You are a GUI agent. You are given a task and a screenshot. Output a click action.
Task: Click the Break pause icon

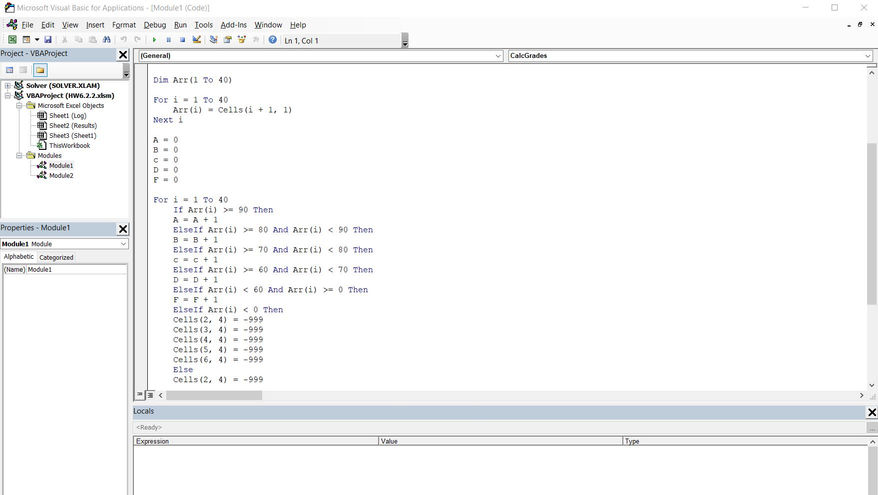169,40
